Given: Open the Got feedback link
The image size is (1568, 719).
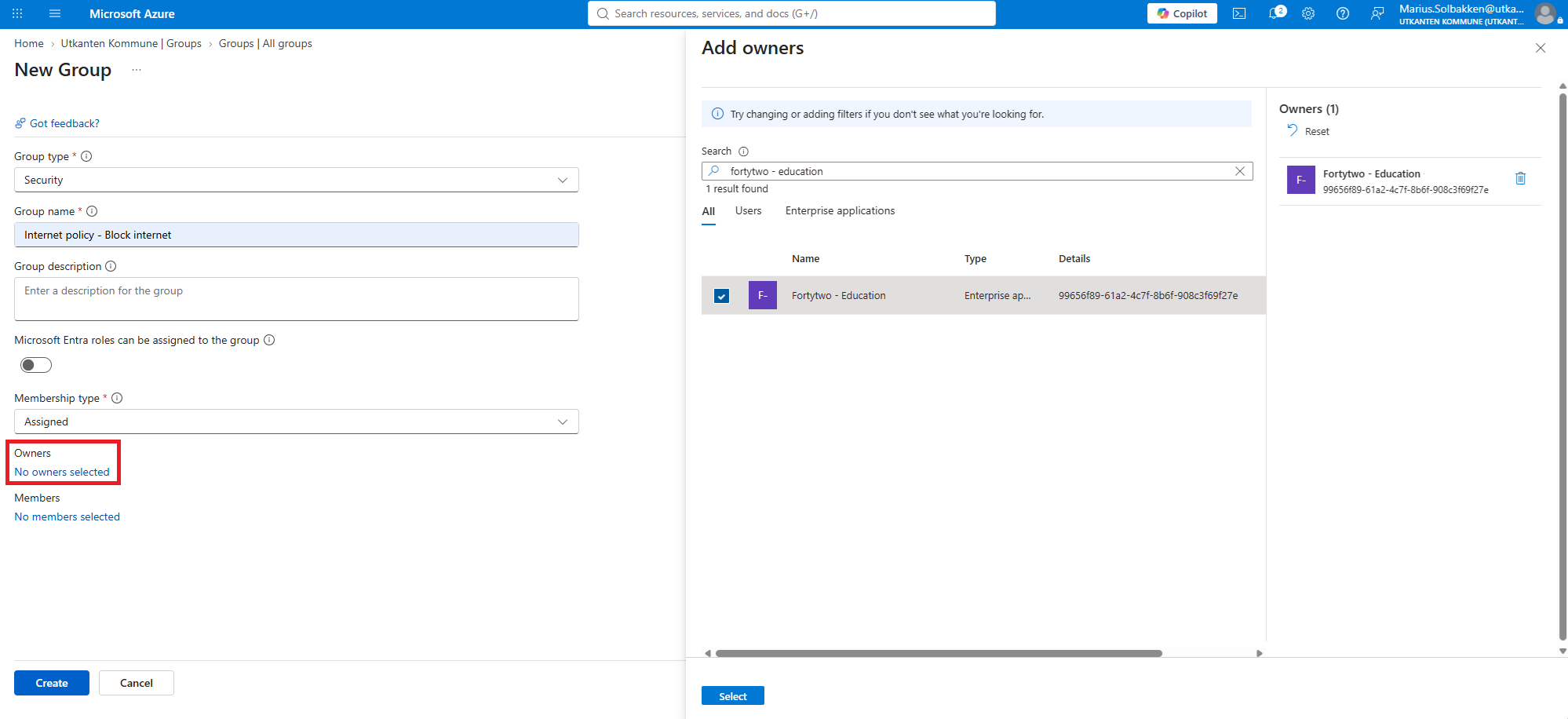Looking at the screenshot, I should [64, 123].
